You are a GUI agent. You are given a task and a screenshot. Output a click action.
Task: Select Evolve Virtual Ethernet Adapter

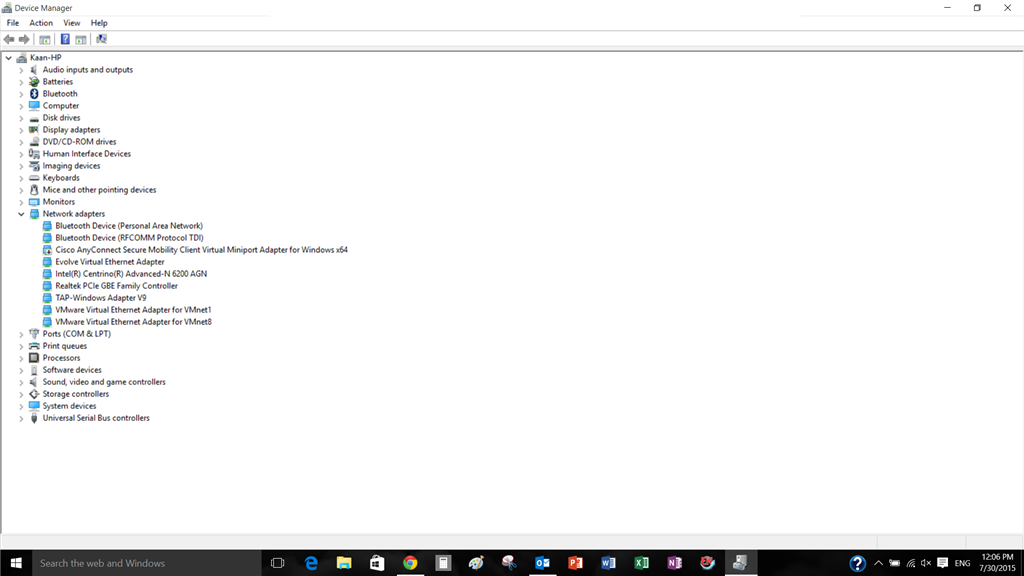(x=110, y=262)
